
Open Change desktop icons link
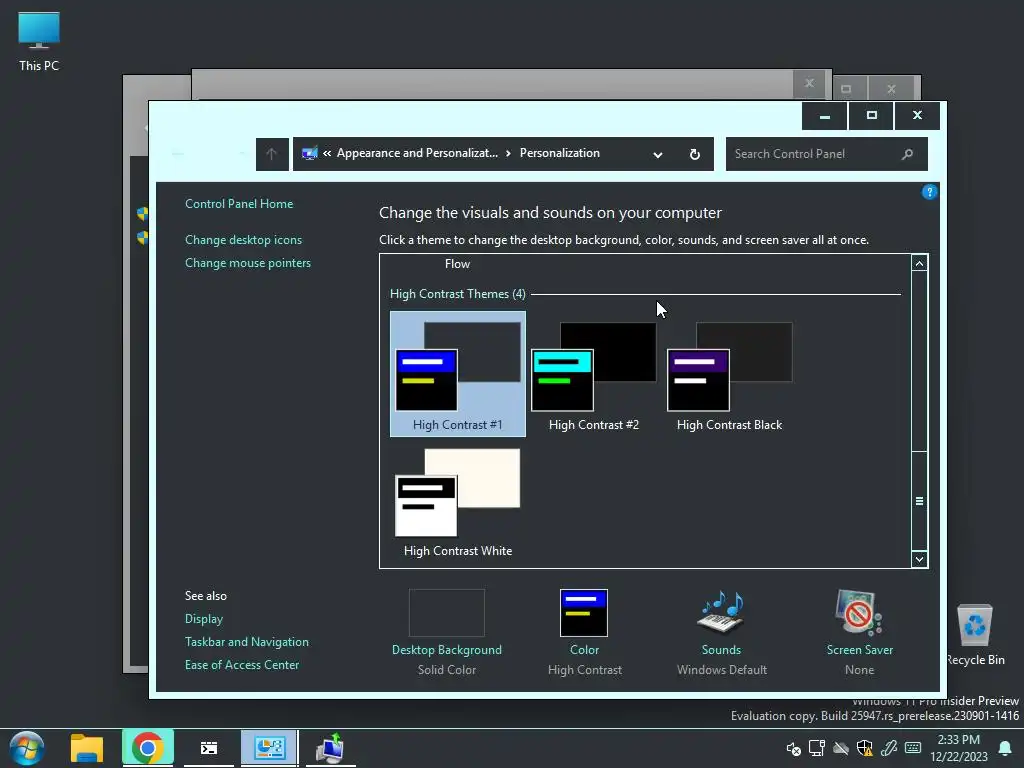click(244, 240)
